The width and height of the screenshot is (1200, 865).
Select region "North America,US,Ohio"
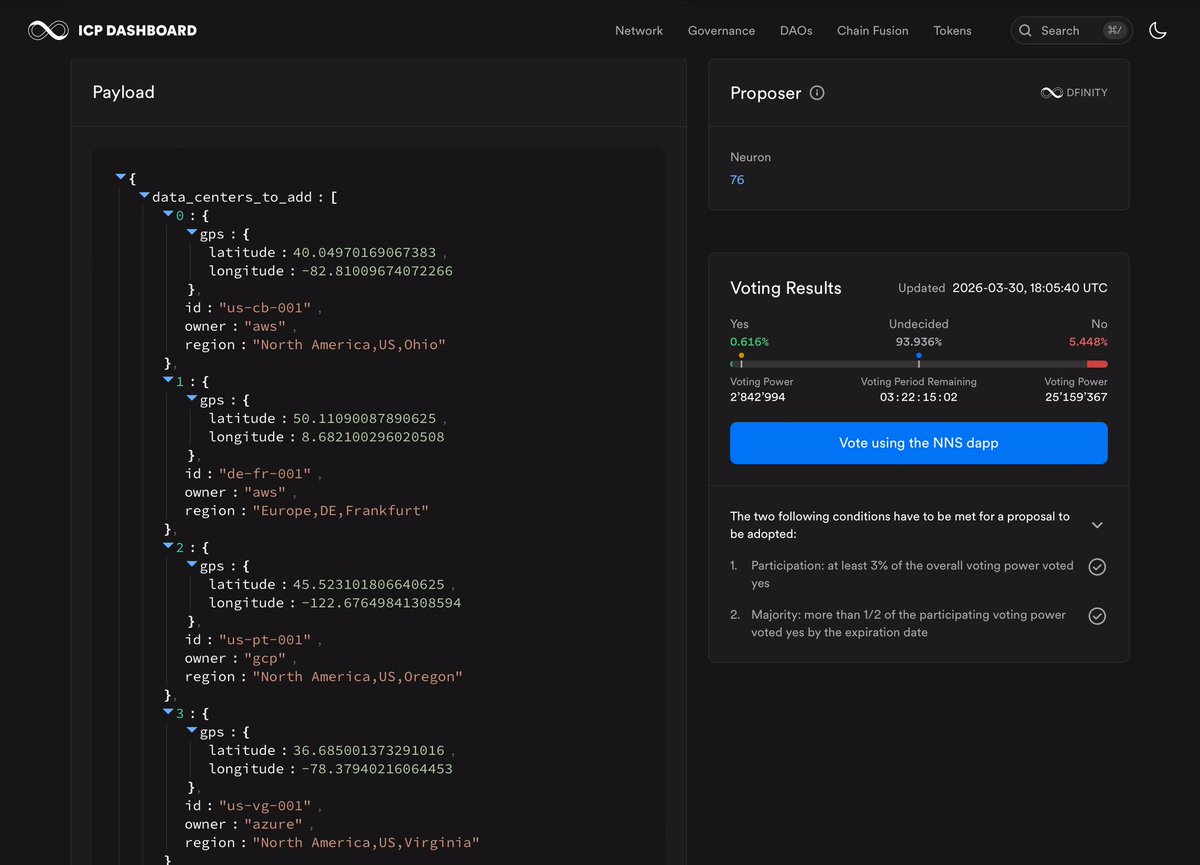pyautogui.click(x=349, y=345)
